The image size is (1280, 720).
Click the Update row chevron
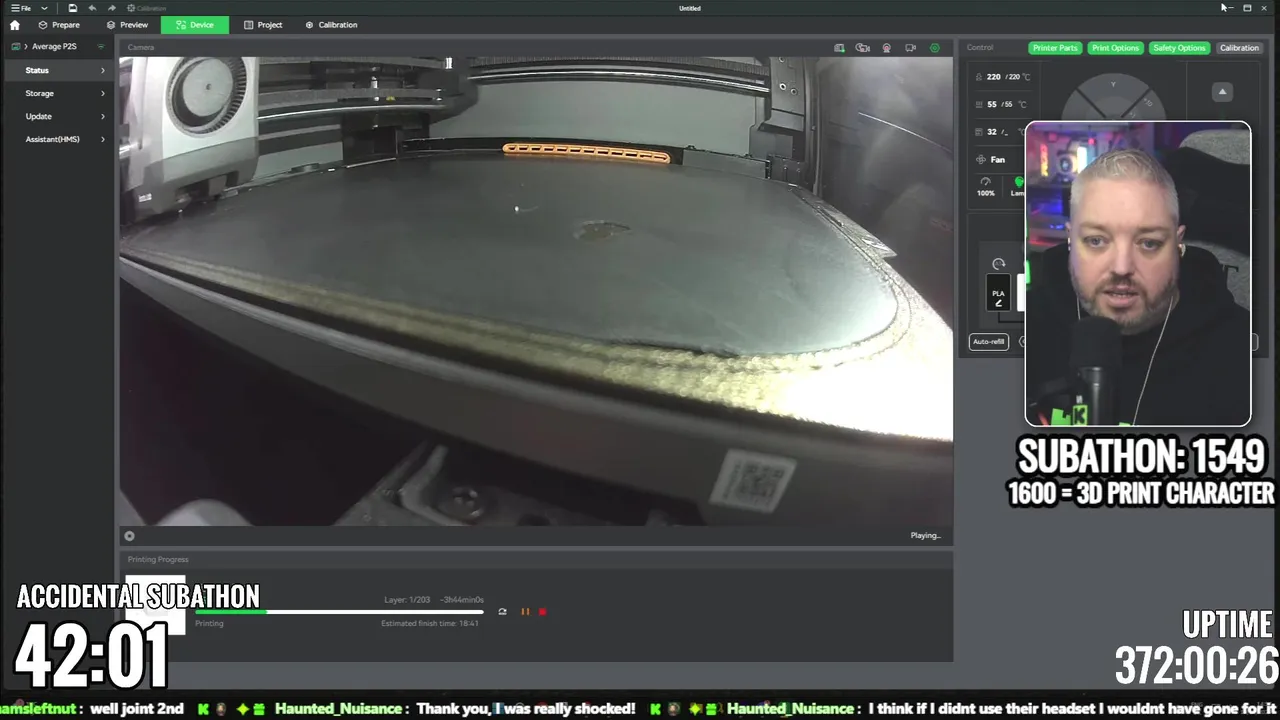102,116
